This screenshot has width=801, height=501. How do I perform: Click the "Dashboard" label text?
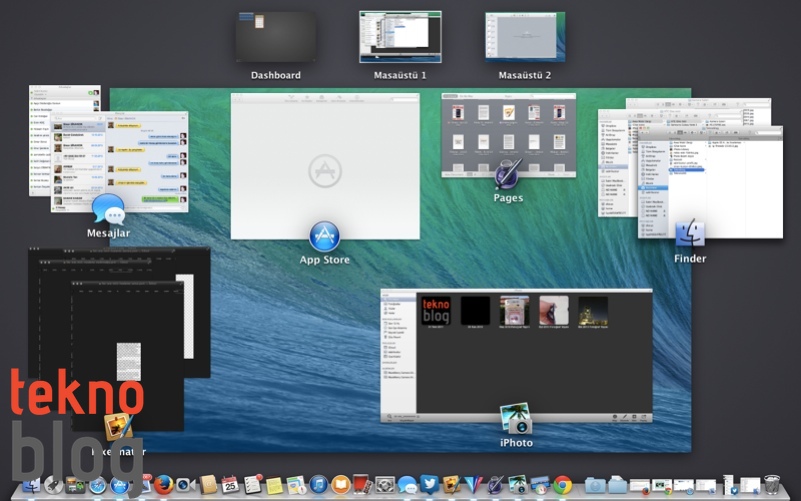click(x=276, y=75)
